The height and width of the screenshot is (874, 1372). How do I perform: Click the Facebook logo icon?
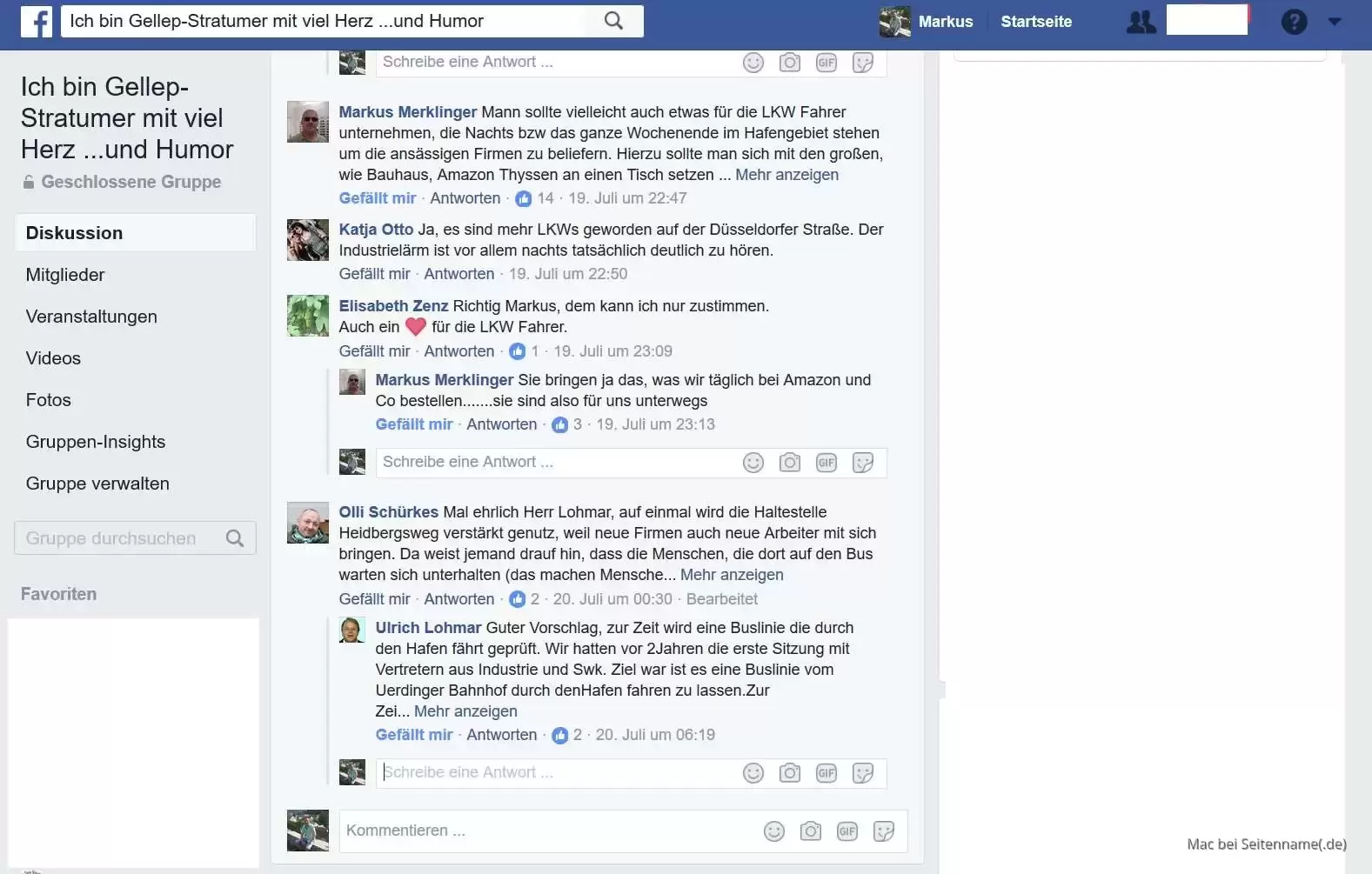point(36,21)
